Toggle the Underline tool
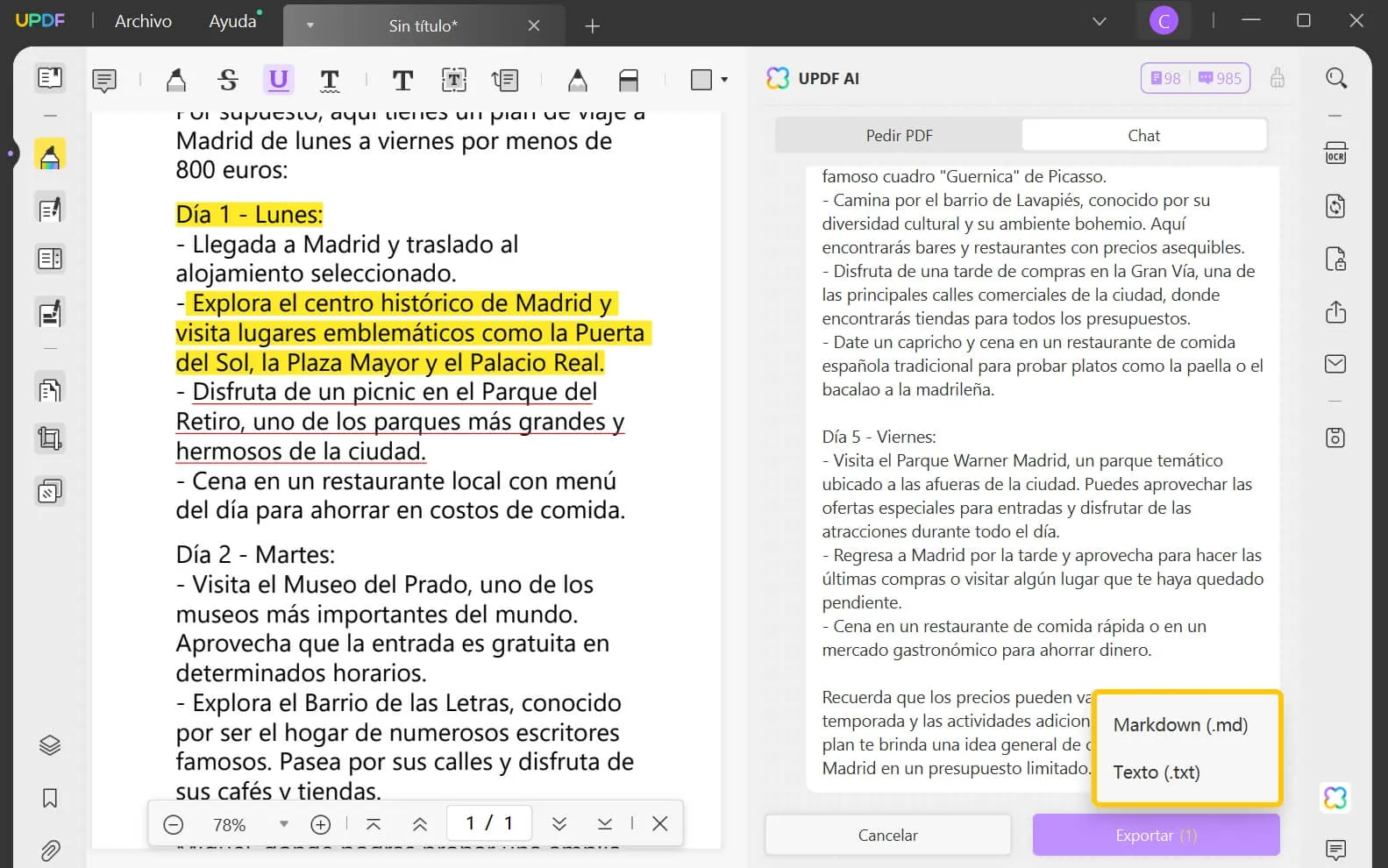Viewport: 1388px width, 868px height. pos(279,80)
